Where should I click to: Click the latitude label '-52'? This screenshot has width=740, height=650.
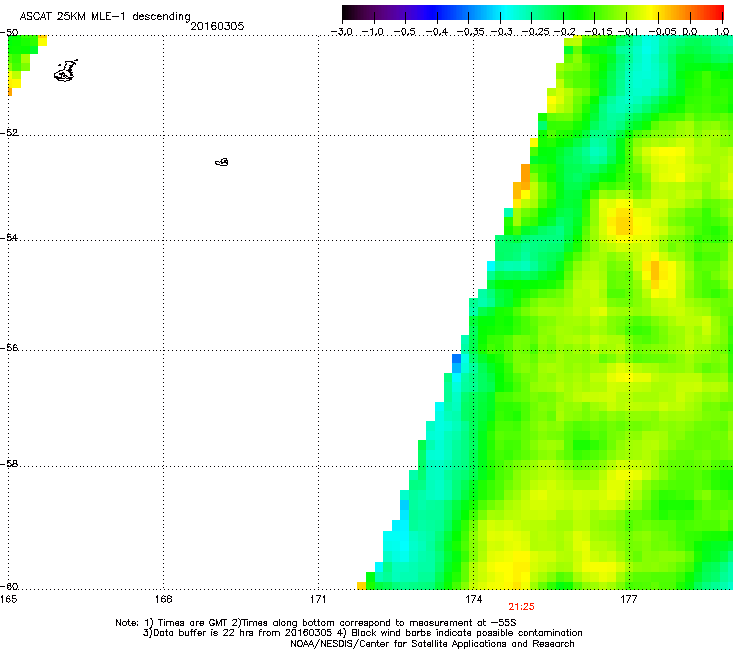[9, 133]
